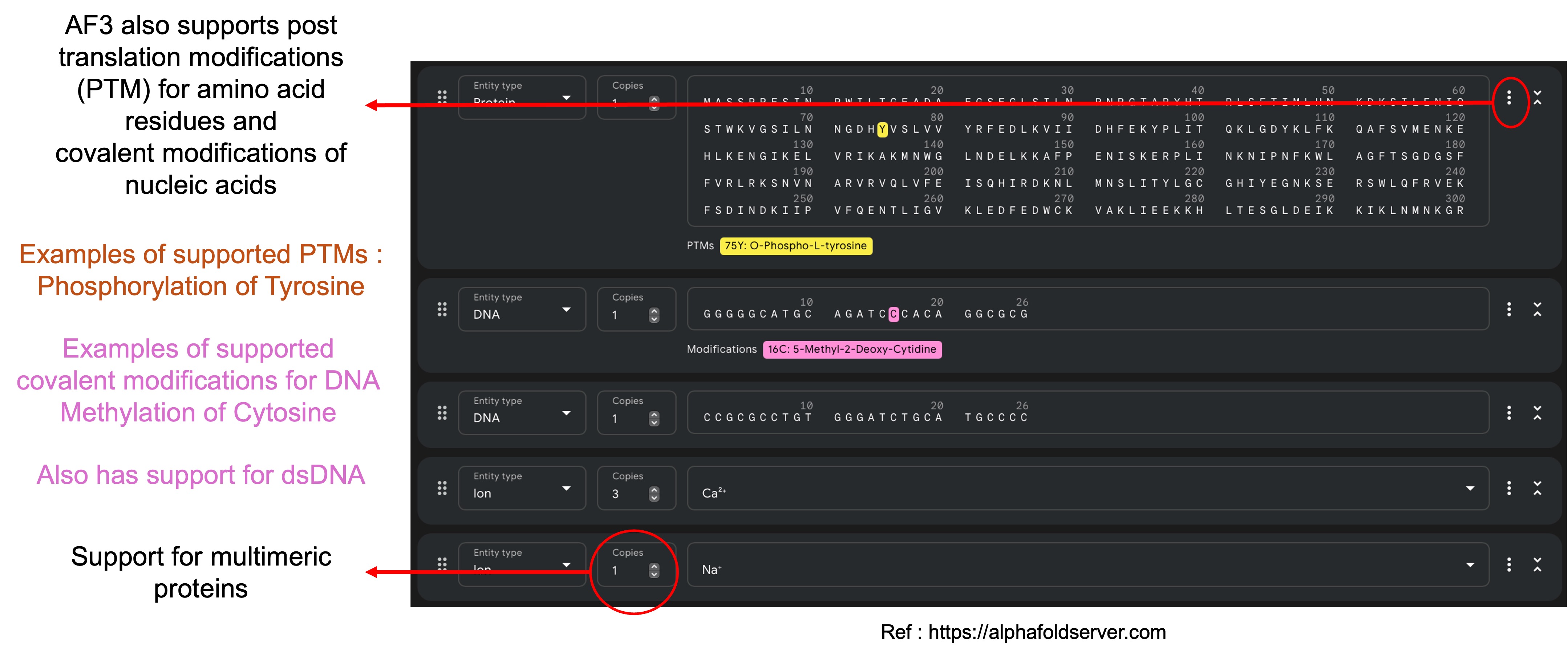Viewport: 1568px width, 657px height.
Task: Open three-dot menu for Protein entity row
Action: pyautogui.click(x=1508, y=98)
